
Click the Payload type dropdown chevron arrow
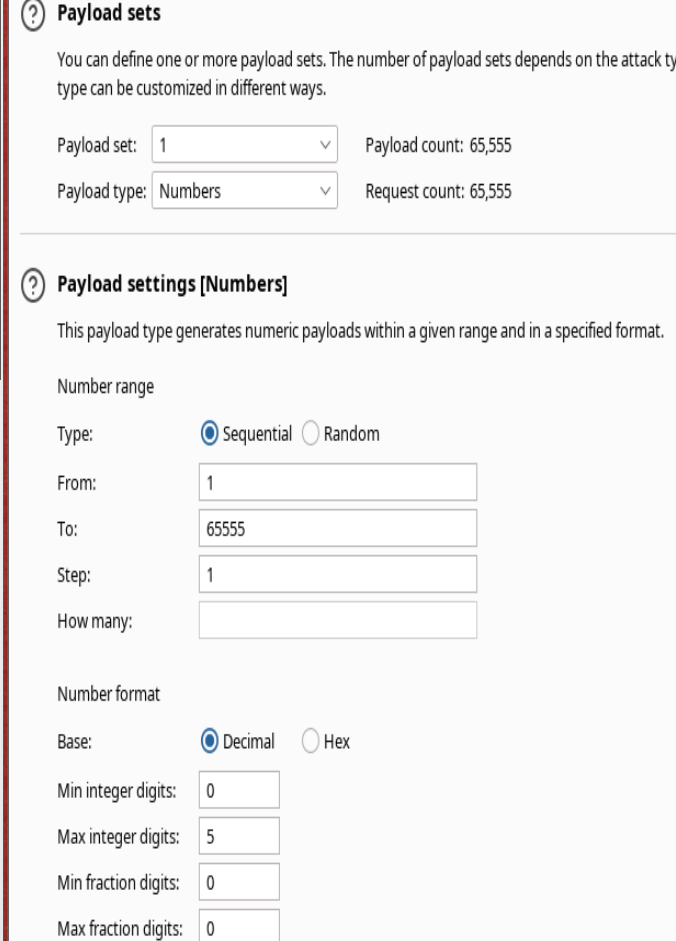tap(322, 188)
